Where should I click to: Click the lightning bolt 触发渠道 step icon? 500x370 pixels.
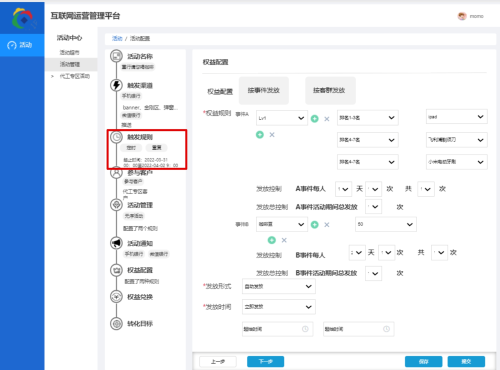click(116, 85)
